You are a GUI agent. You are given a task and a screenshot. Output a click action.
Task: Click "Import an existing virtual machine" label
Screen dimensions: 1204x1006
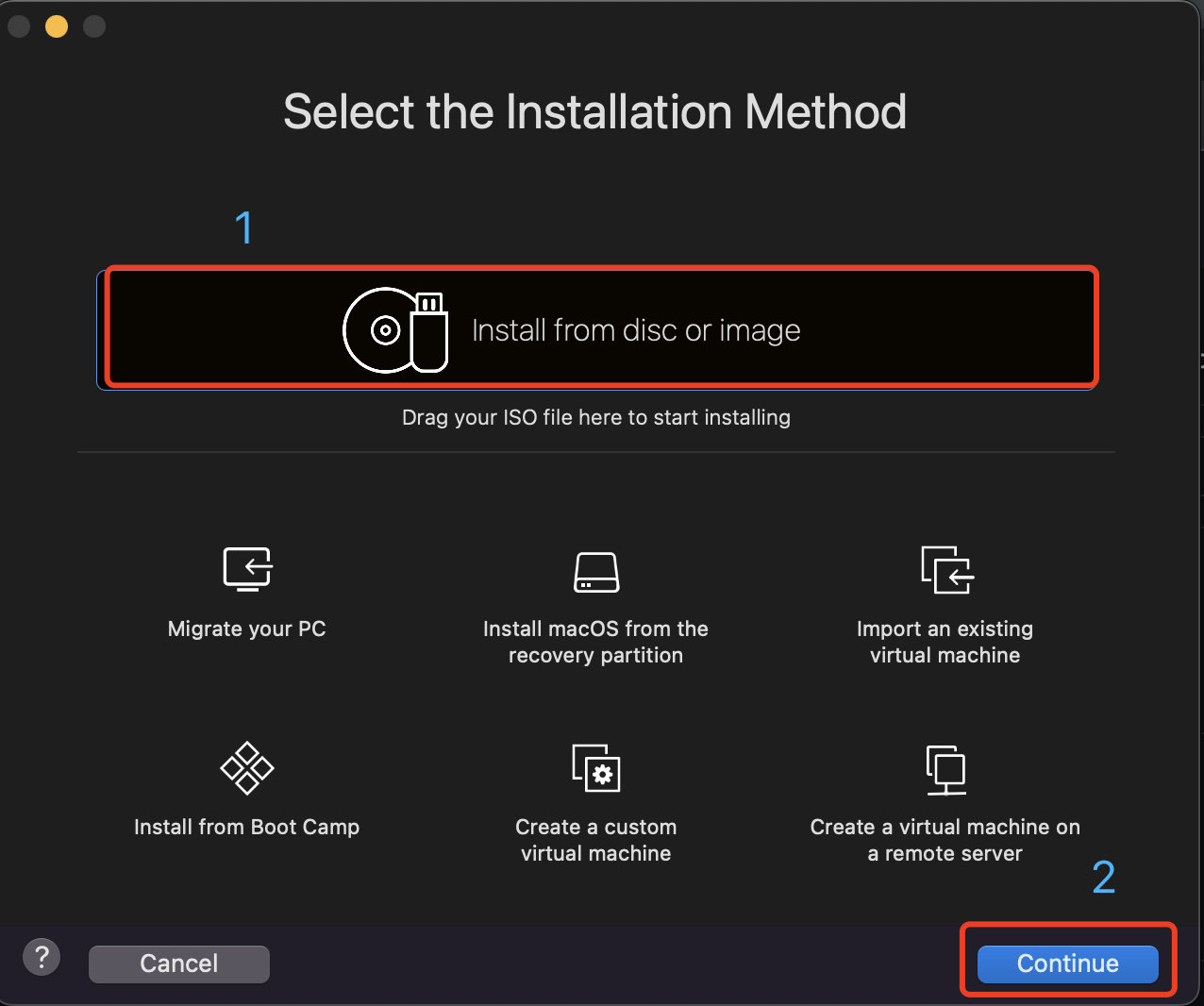(945, 642)
